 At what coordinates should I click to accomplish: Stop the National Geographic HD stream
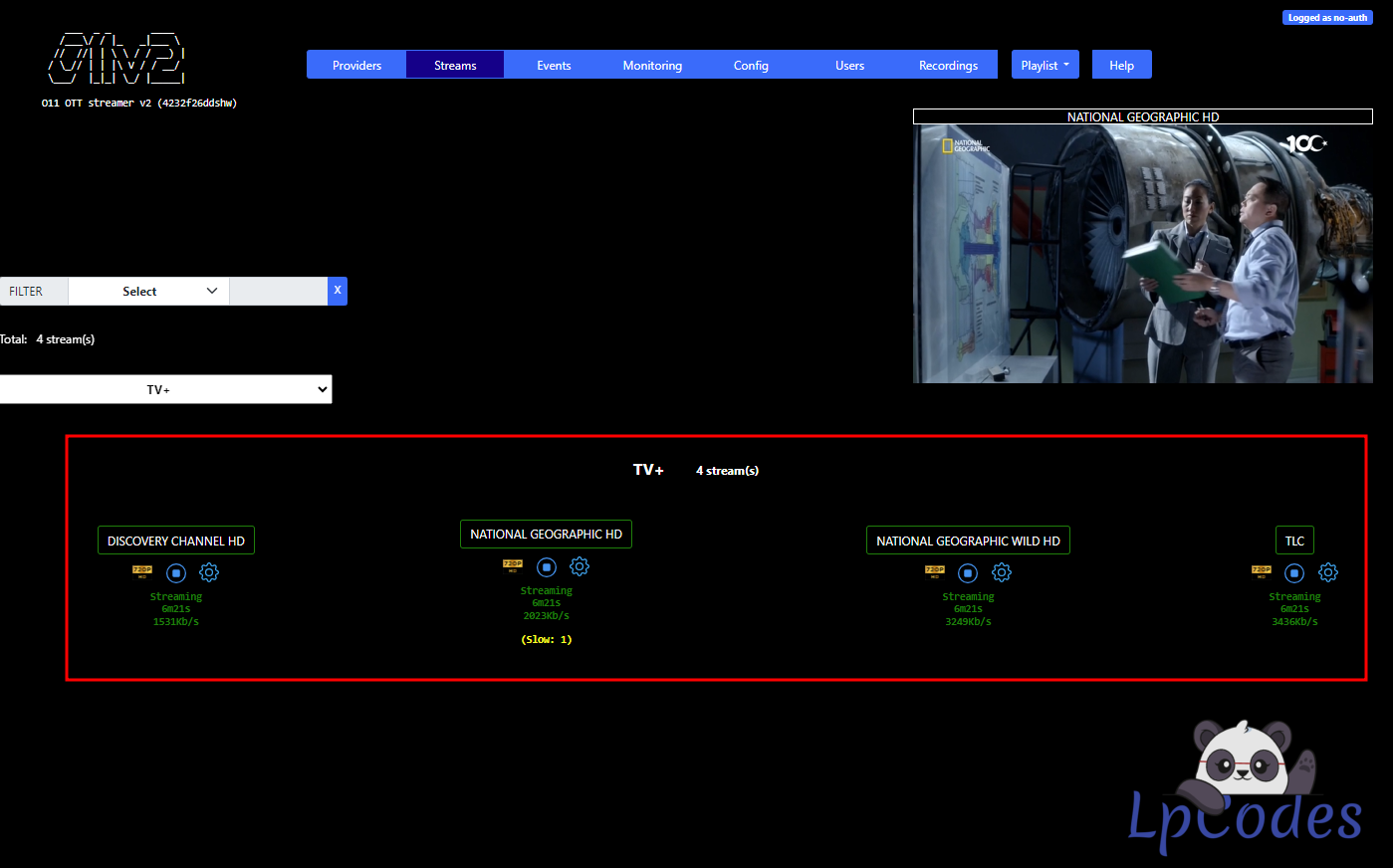pos(546,565)
